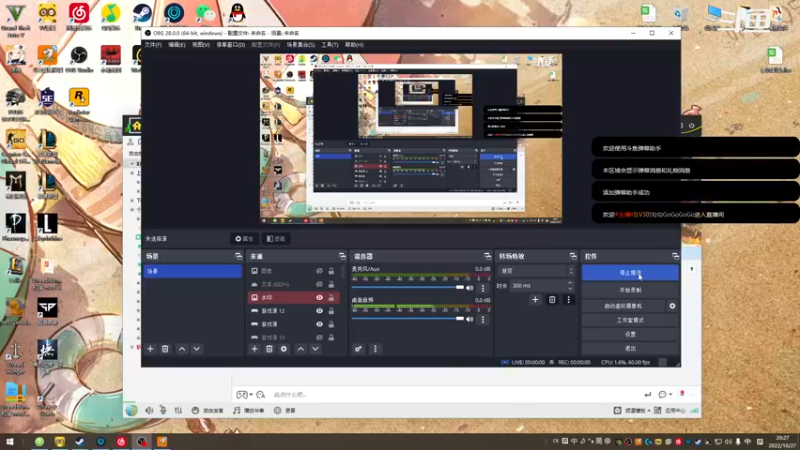Click Steam icon in Windows taskbar
Image resolution: width=800 pixels, height=450 pixels.
tap(80, 442)
